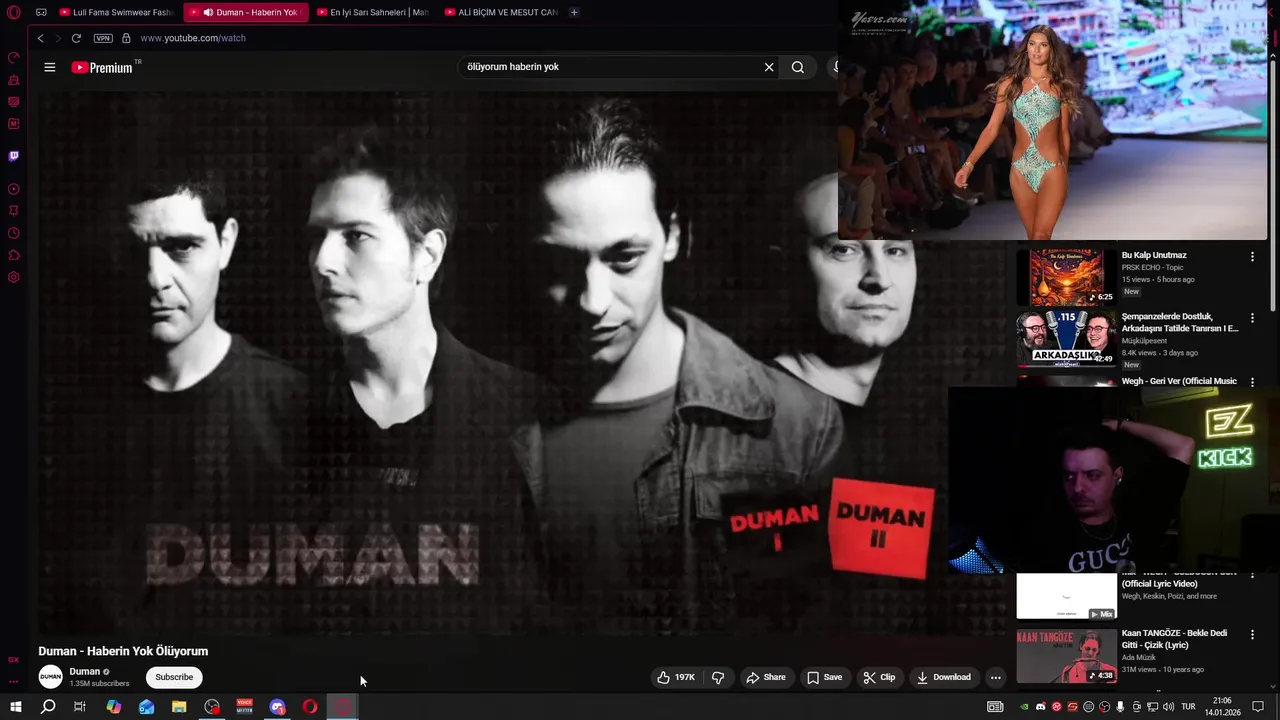Click the padlock site security icon
Image resolution: width=1280 pixels, height=720 pixels.
pyautogui.click(x=126, y=38)
